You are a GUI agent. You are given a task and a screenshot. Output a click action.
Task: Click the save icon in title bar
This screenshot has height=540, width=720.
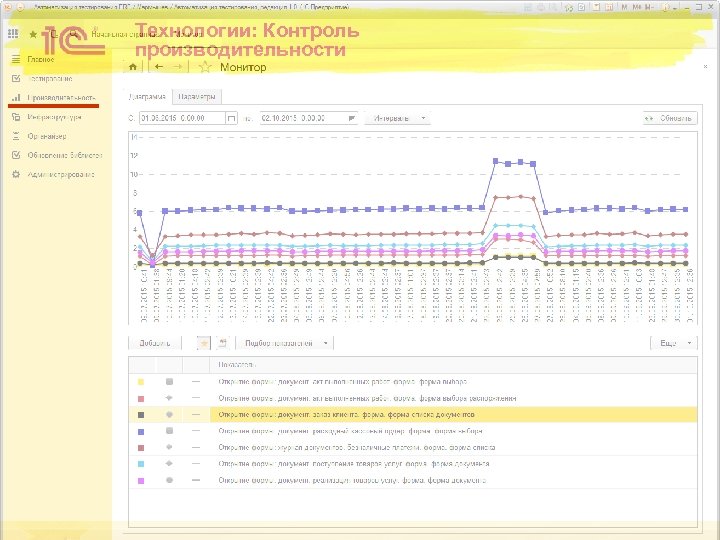[528, 7]
